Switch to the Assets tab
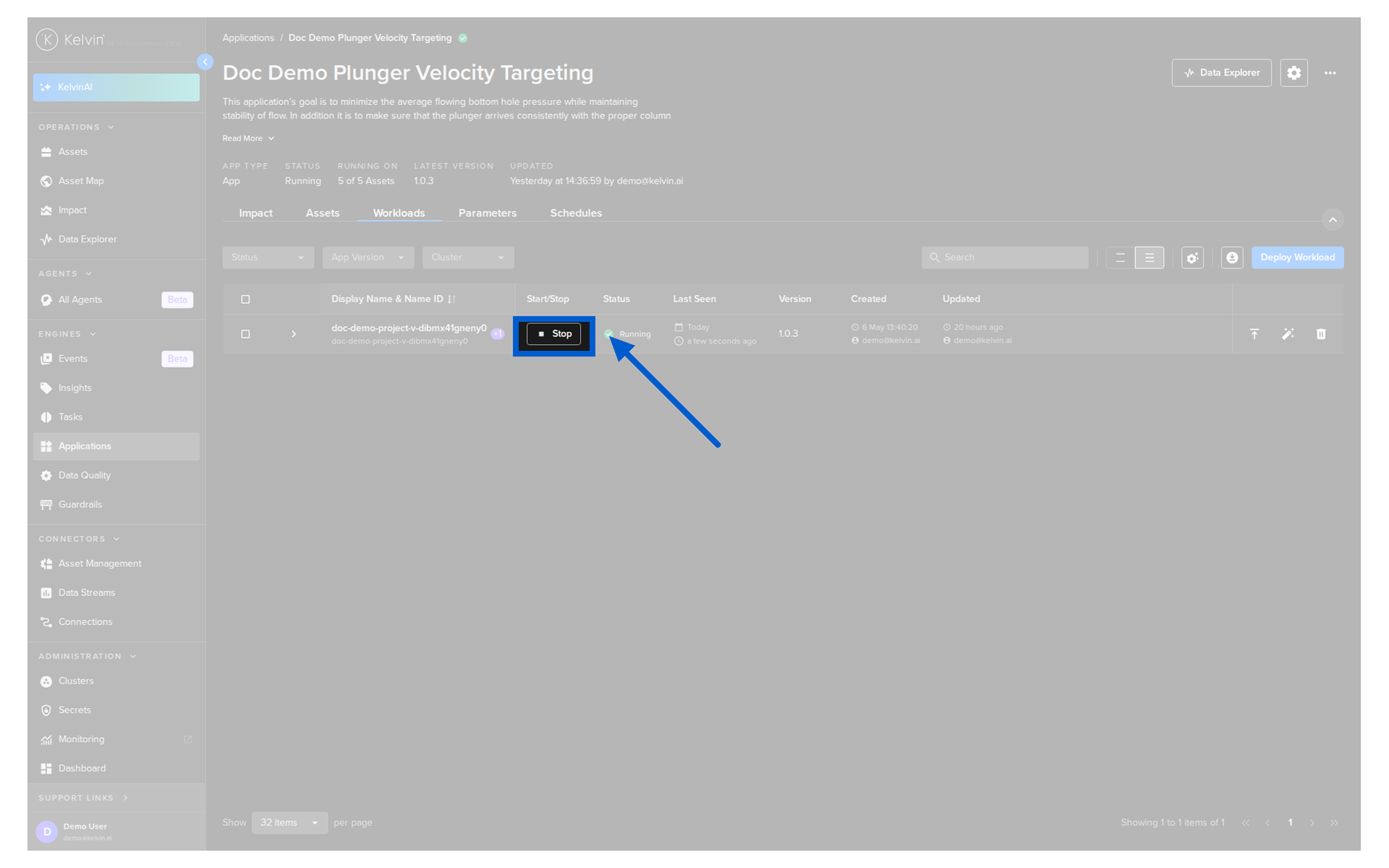The image size is (1389, 868). click(323, 213)
